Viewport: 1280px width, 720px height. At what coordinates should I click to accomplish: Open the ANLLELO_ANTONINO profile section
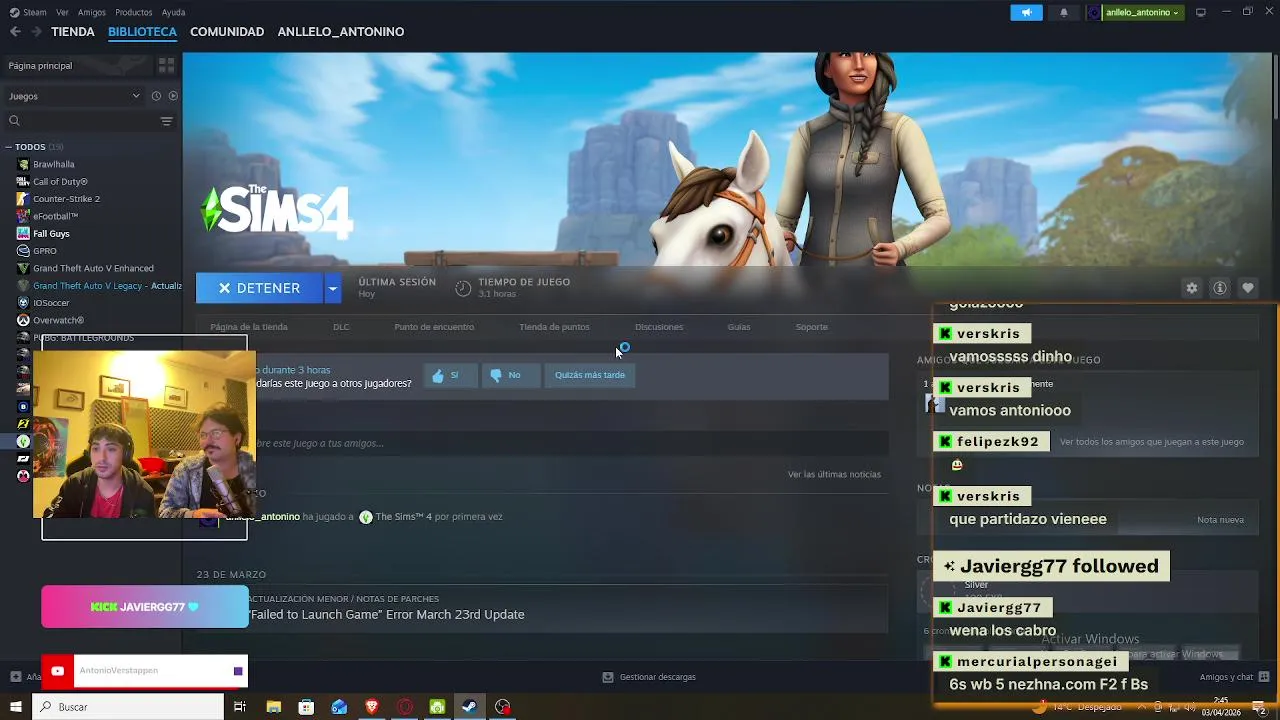(x=341, y=32)
